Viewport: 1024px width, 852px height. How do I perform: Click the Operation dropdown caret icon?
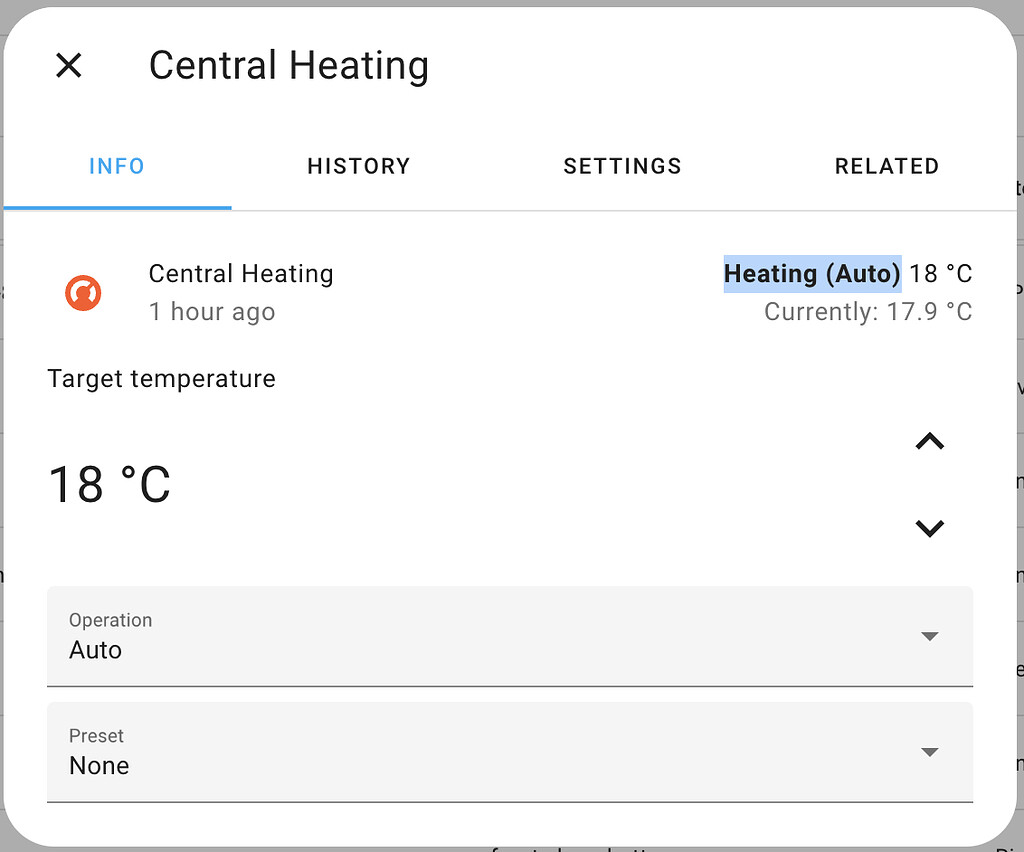[x=930, y=636]
